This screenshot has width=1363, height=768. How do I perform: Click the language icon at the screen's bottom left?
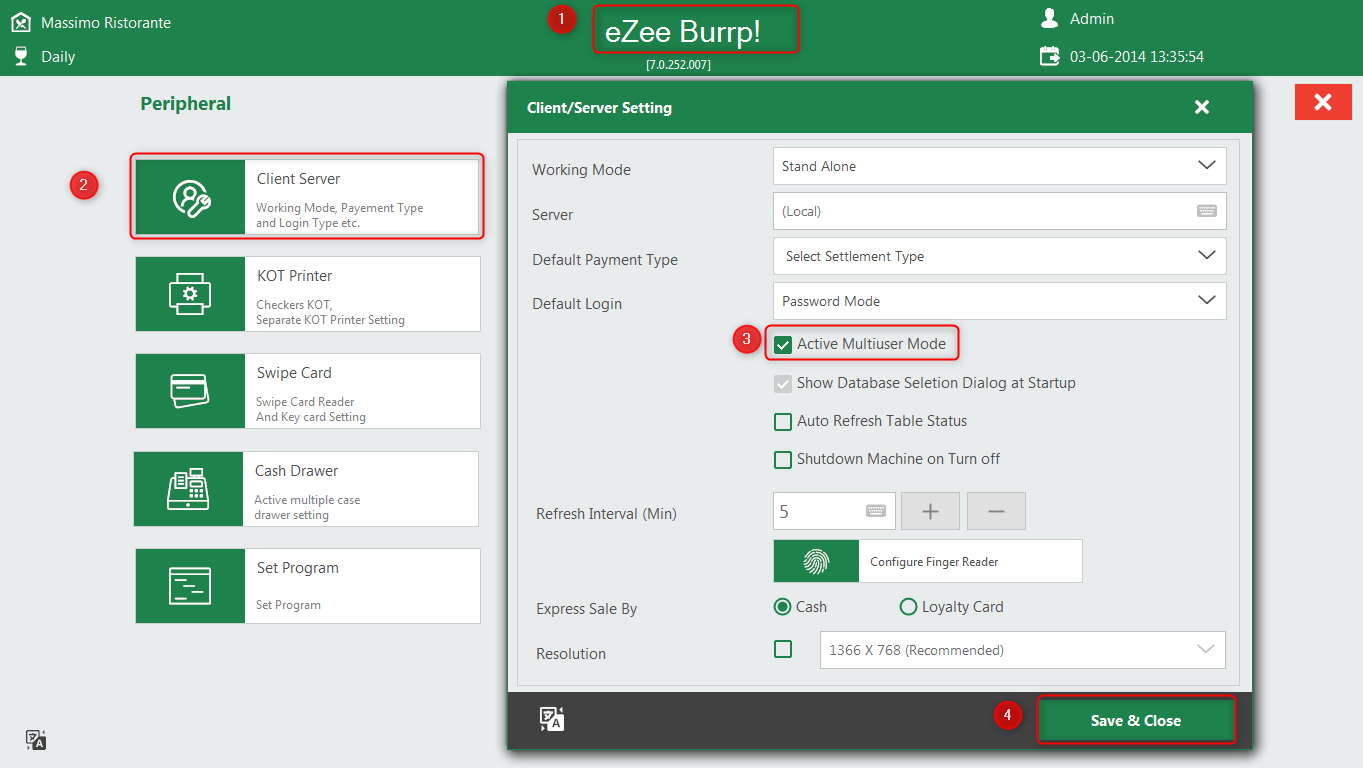(36, 740)
